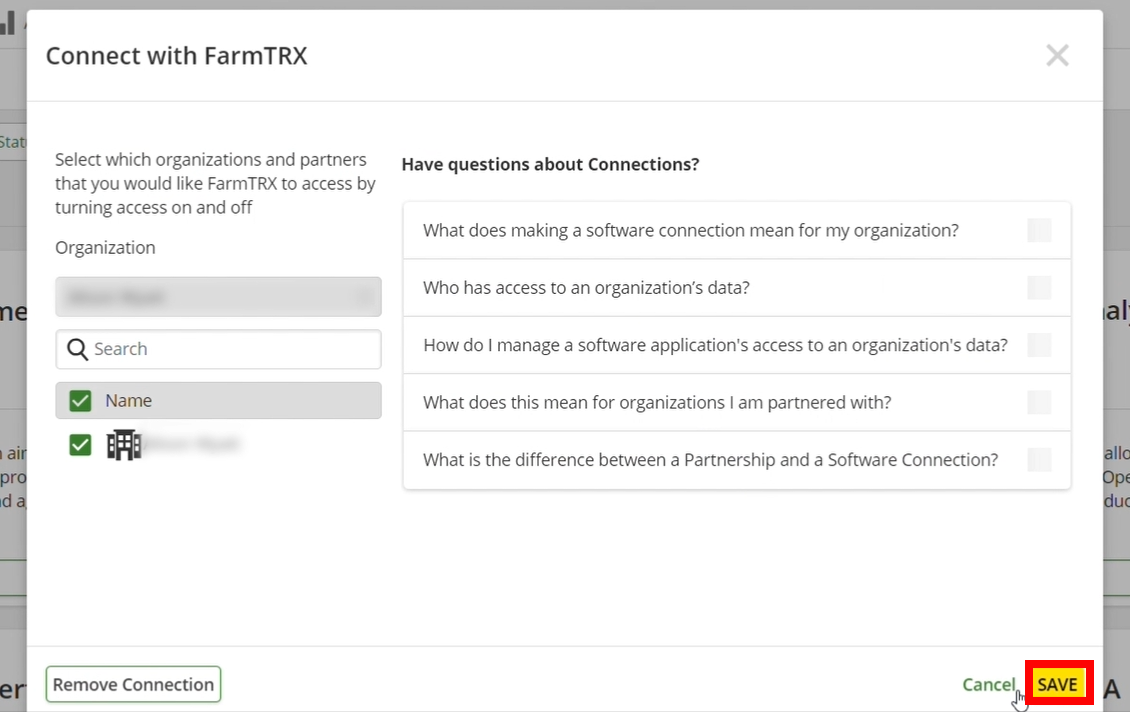Screen dimensions: 1130x712
Task: Click the 'Have questions about Connections?' heading
Action: [x=550, y=164]
